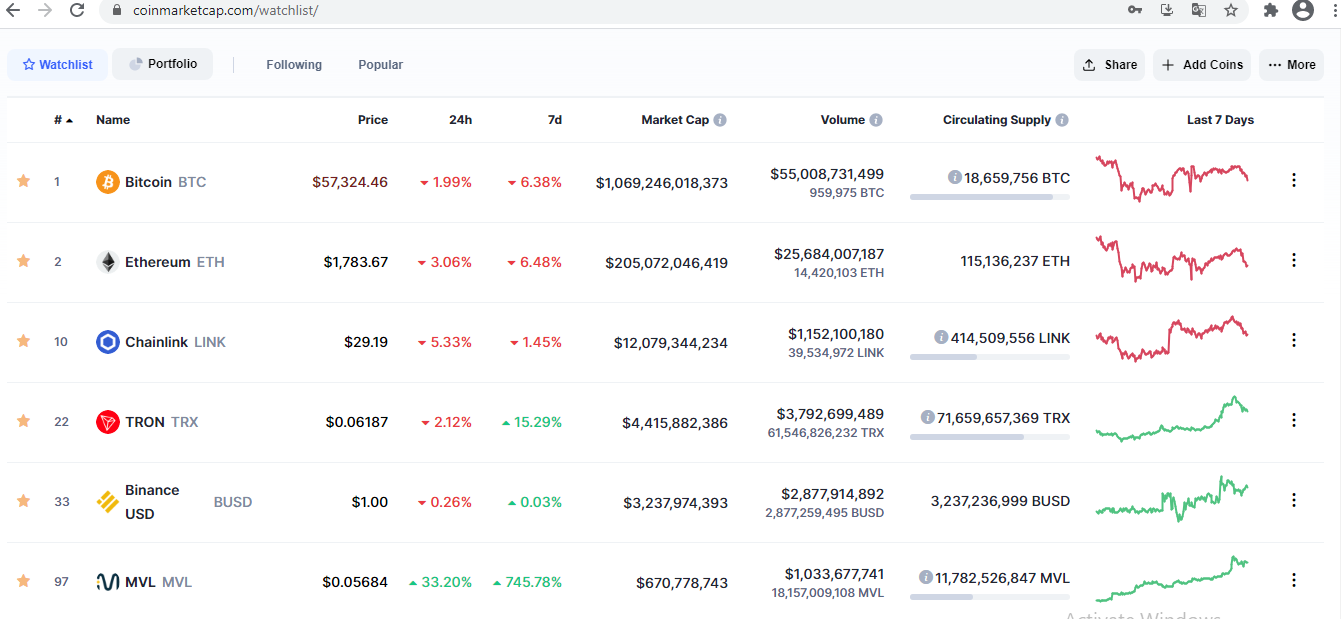Open the Popular tab

pos(381,65)
